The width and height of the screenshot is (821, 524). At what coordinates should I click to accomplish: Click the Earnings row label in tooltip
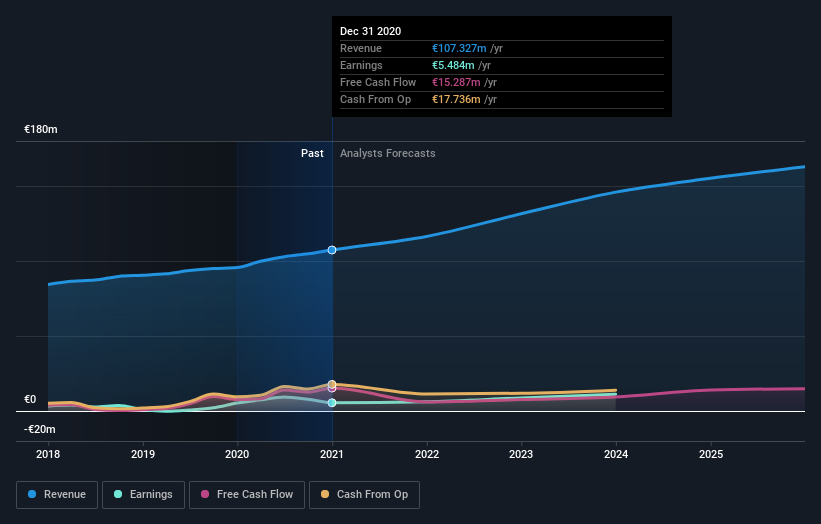(361, 65)
